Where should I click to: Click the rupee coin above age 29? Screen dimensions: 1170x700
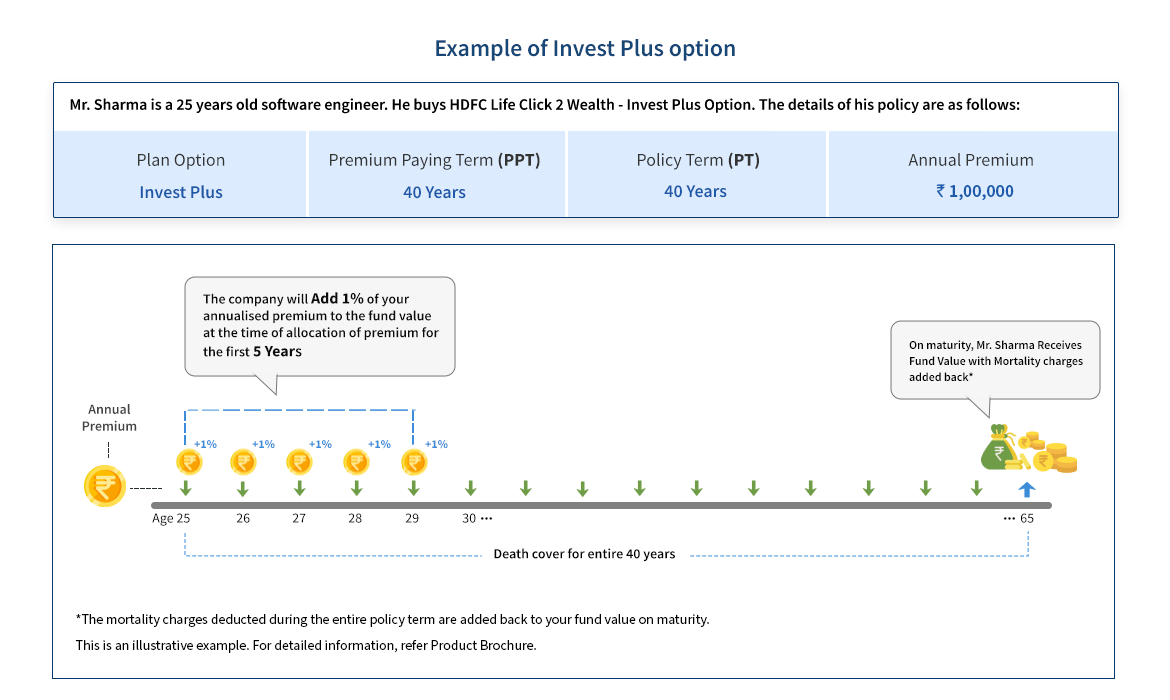tap(414, 462)
